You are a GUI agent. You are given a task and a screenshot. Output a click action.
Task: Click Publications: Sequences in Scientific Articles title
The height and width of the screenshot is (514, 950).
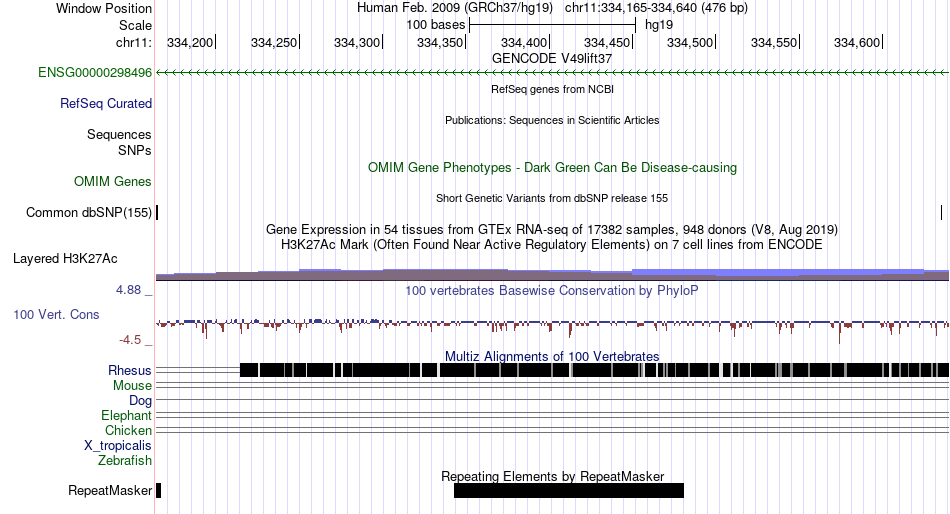(552, 120)
